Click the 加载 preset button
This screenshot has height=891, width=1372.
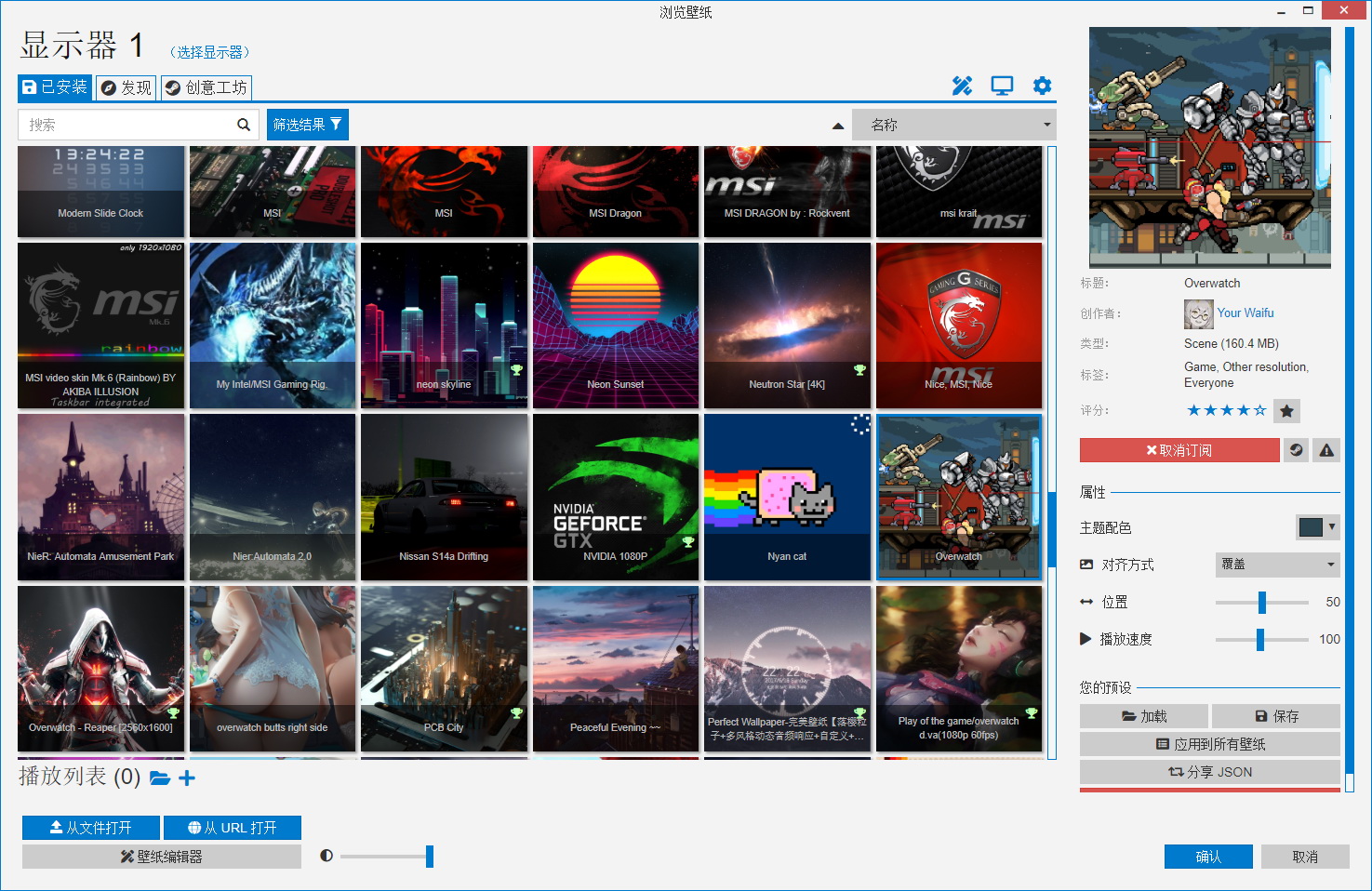coord(1144,716)
